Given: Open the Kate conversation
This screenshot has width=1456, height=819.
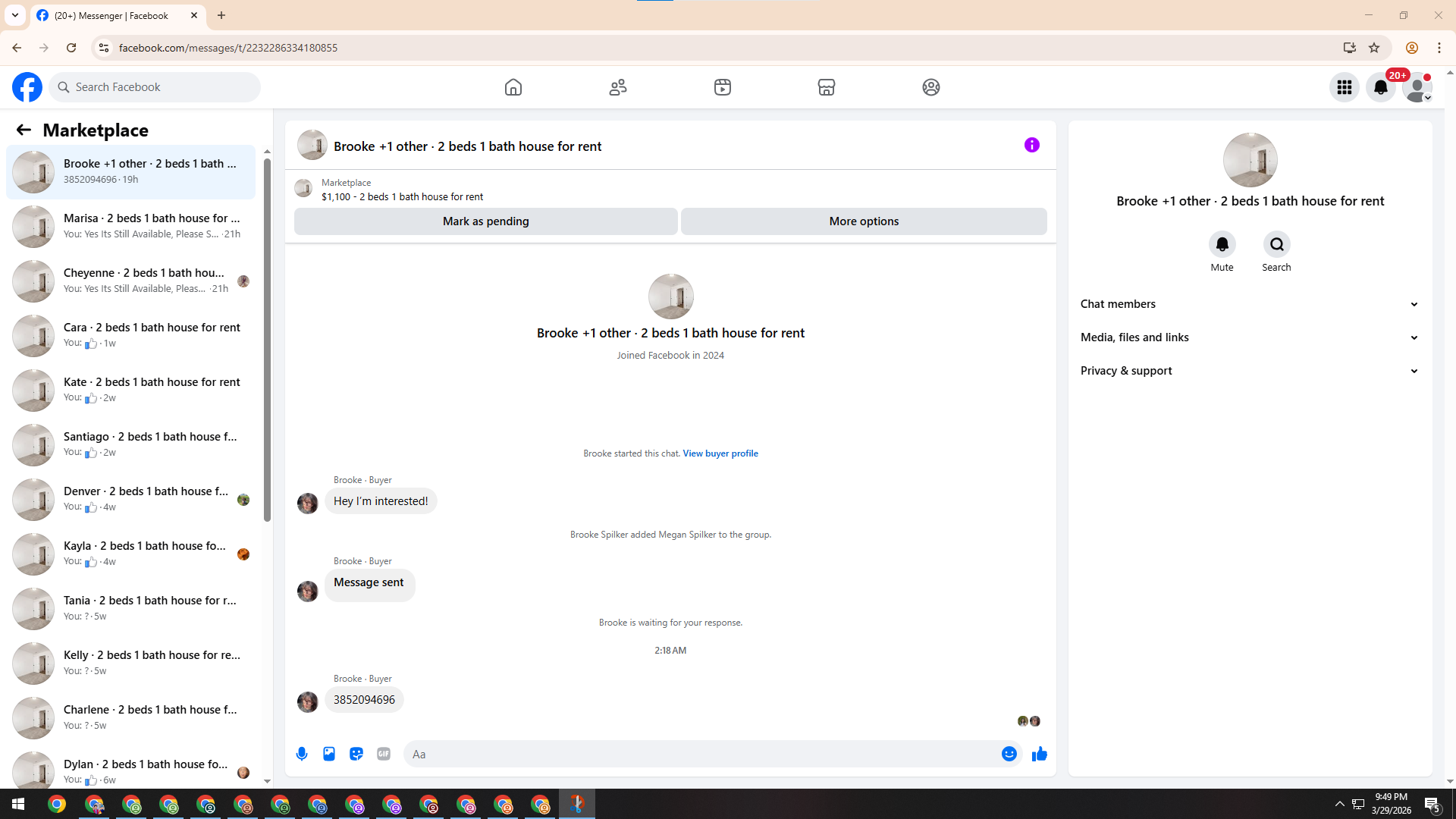Looking at the screenshot, I should tap(130, 391).
